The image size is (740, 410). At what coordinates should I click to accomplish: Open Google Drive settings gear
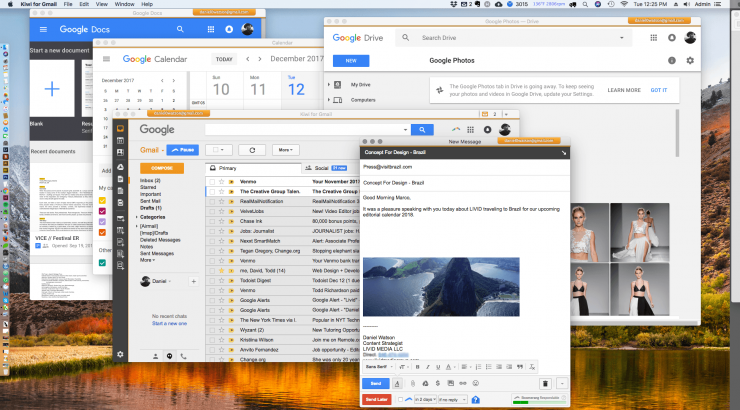point(690,61)
